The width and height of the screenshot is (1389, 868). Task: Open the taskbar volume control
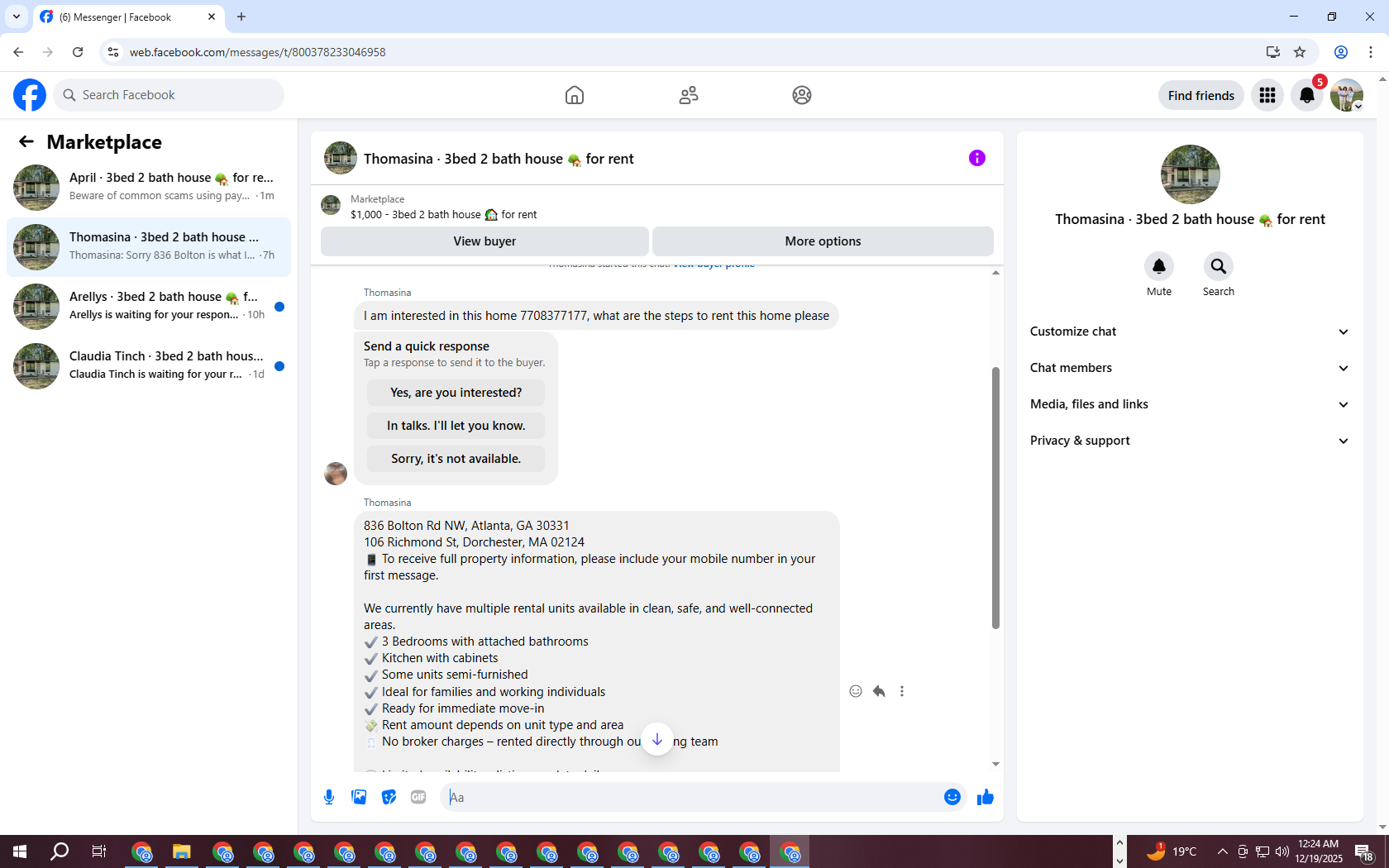(1282, 851)
